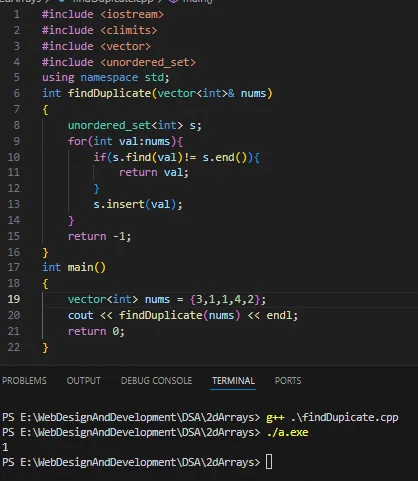Click the findDuplicate function name on line 6

tap(109, 93)
